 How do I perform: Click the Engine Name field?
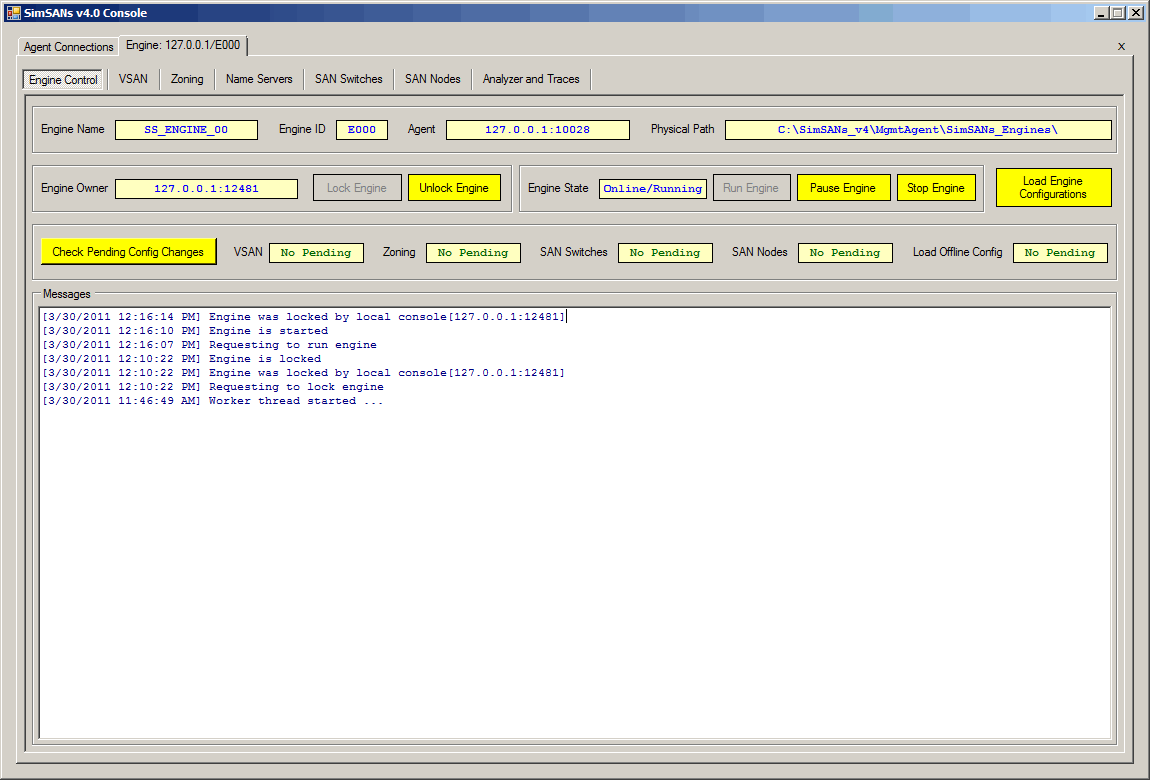click(186, 130)
